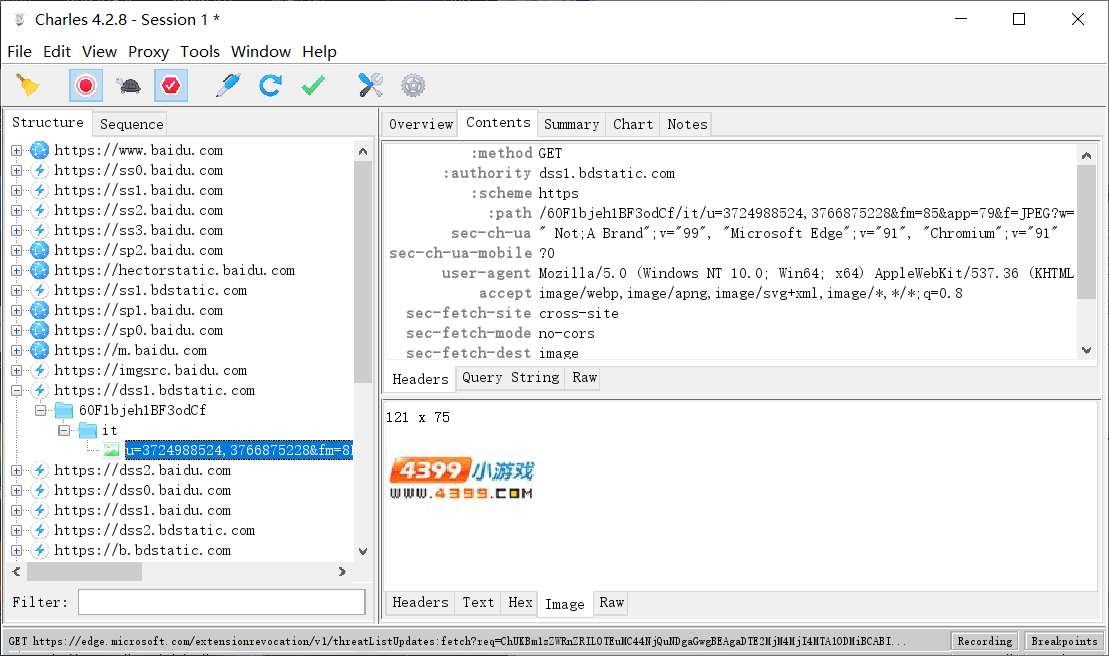
Task: Select the response Image tab
Action: coord(564,604)
